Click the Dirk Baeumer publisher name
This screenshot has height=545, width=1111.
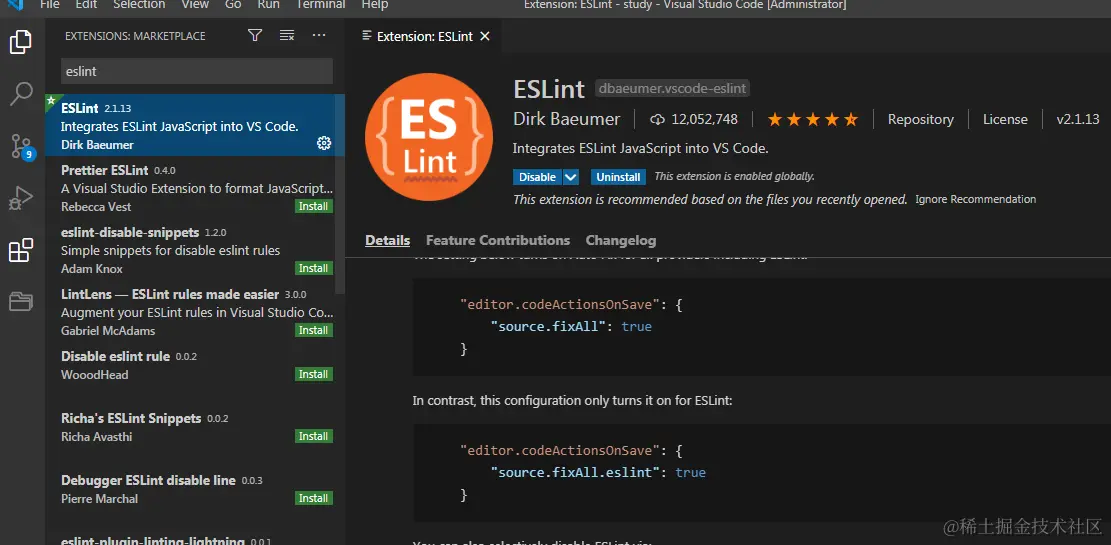tap(566, 119)
